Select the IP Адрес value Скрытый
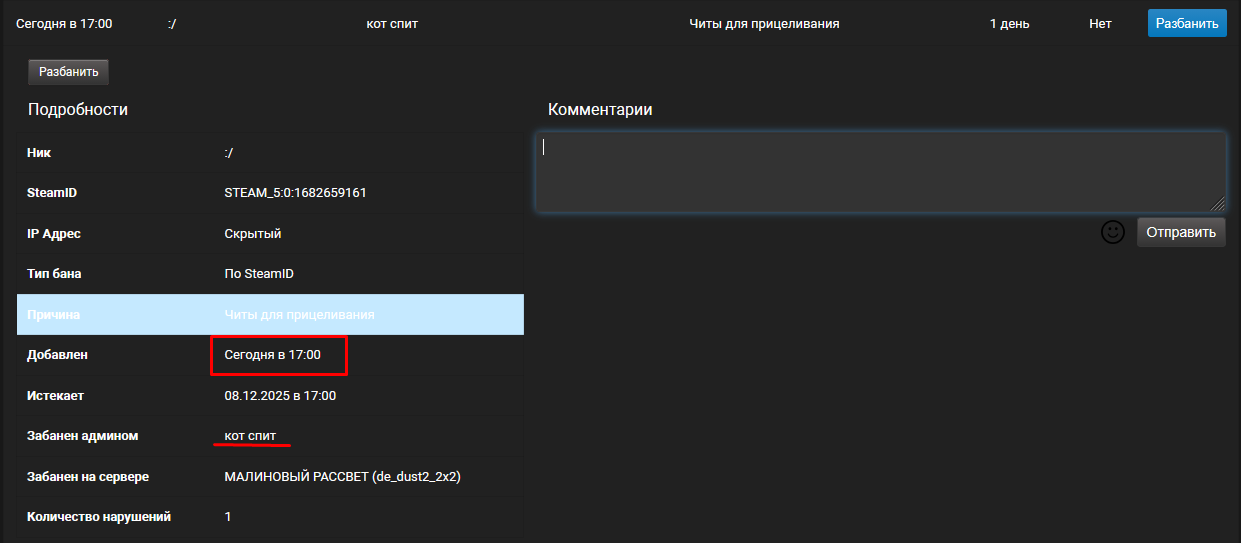The width and height of the screenshot is (1241, 543). pos(252,233)
